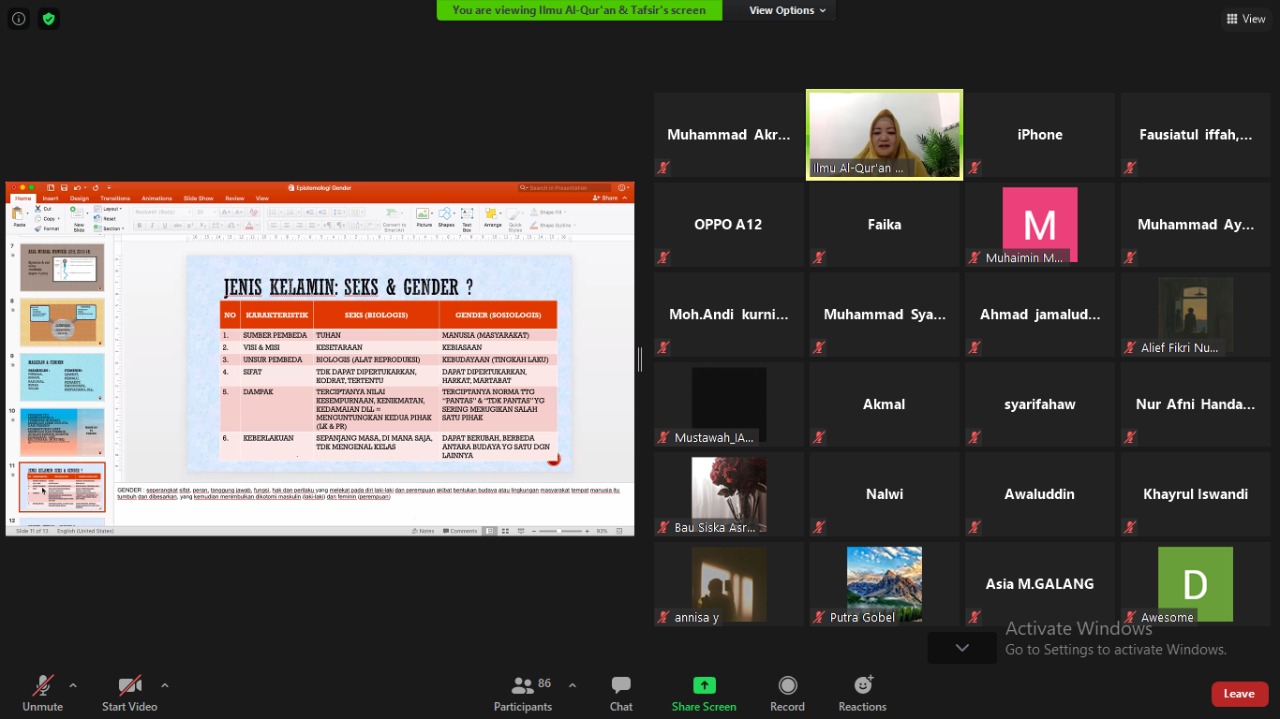Click the green Share Screen icon

click(x=704, y=686)
